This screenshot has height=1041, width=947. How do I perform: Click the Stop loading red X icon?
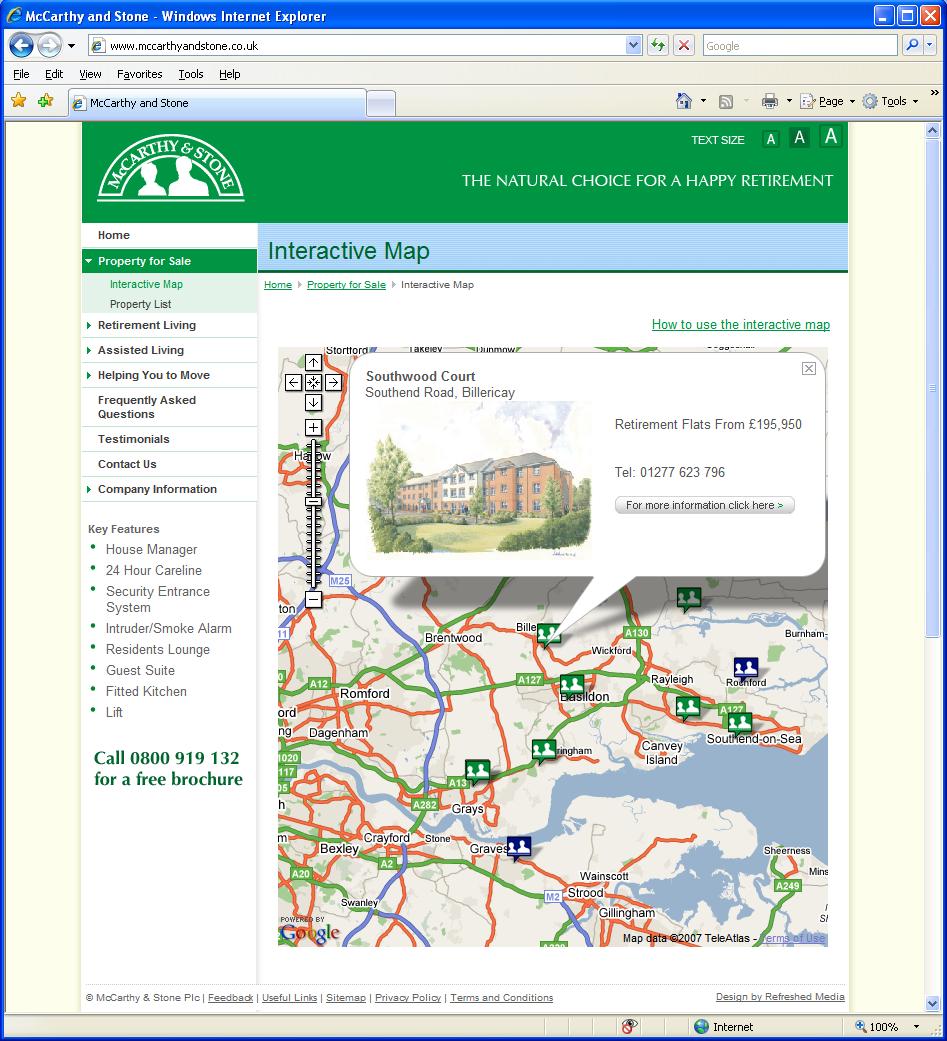point(683,45)
